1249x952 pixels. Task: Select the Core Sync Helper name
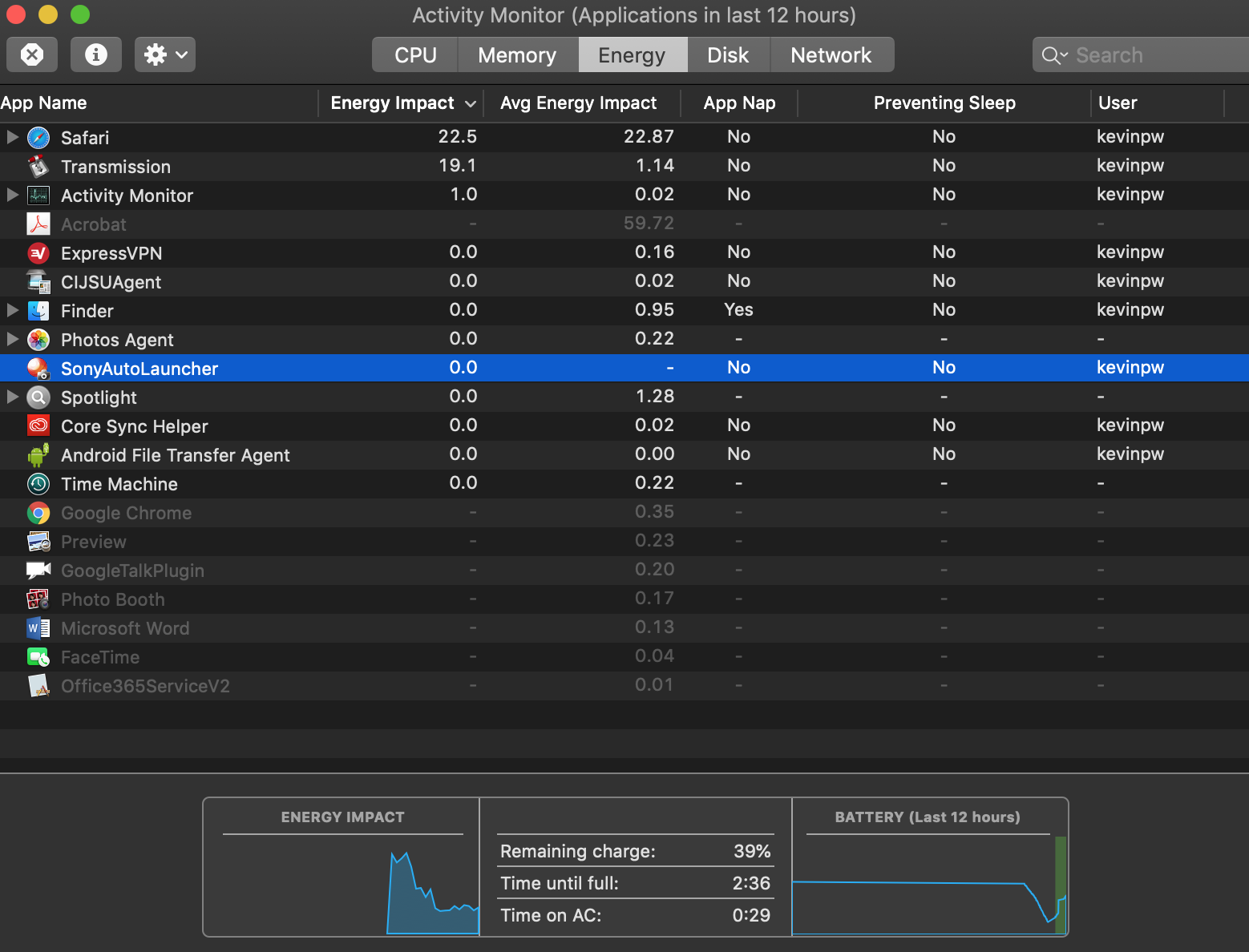[x=135, y=426]
